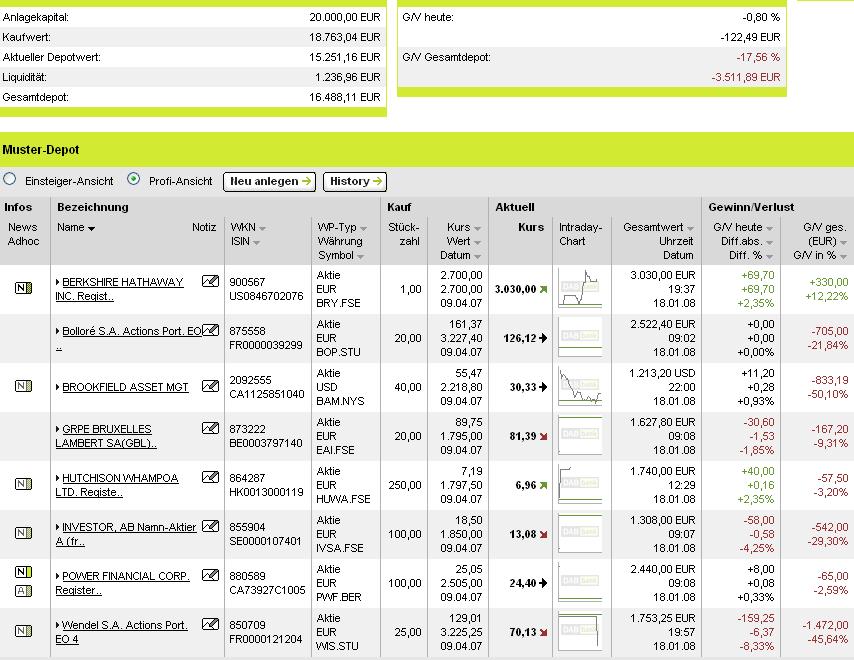Viewport: 854px width, 660px height.
Task: Click Liquidität value 1.236,96 EUR
Action: click(x=347, y=77)
